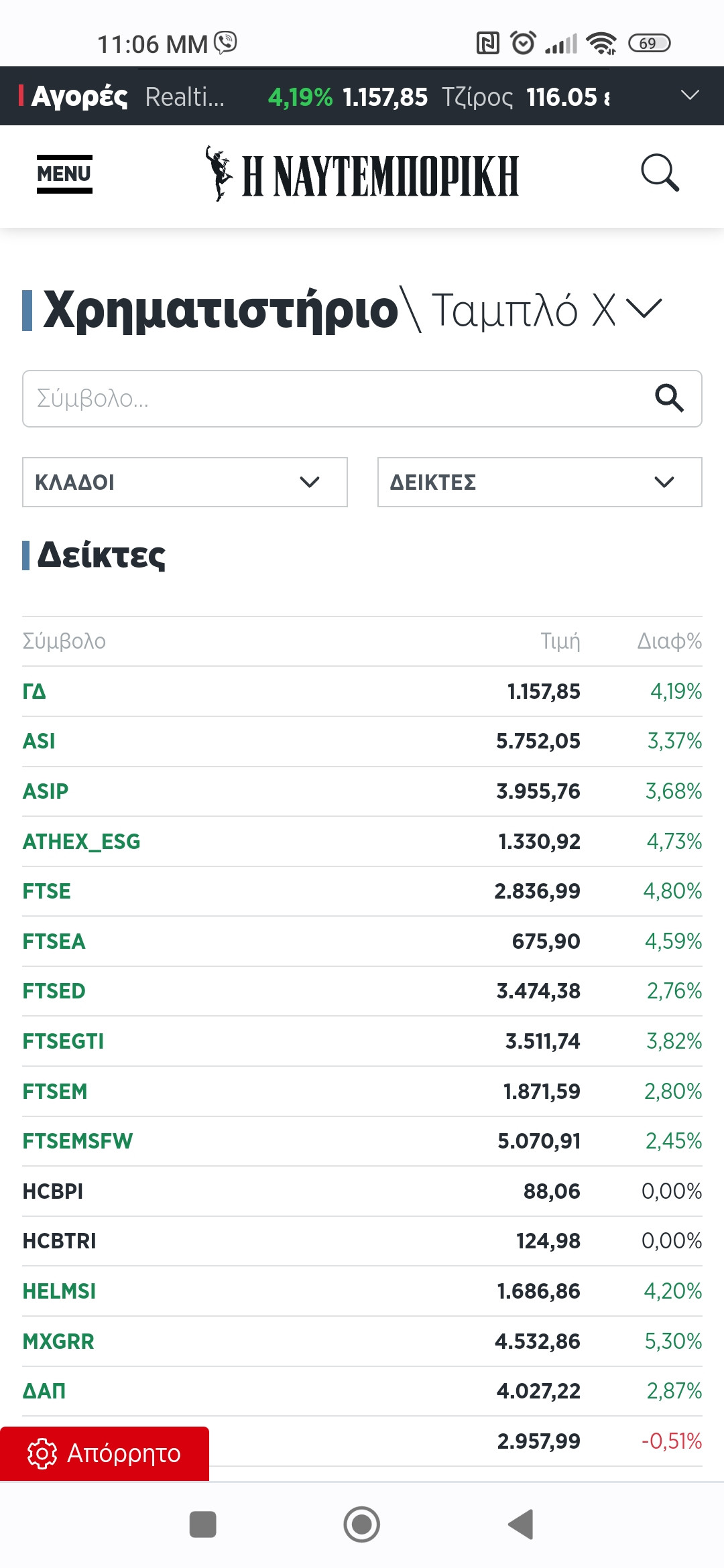Tap the HELMSI index symbol
This screenshot has height=1568, width=724.
point(59,1291)
